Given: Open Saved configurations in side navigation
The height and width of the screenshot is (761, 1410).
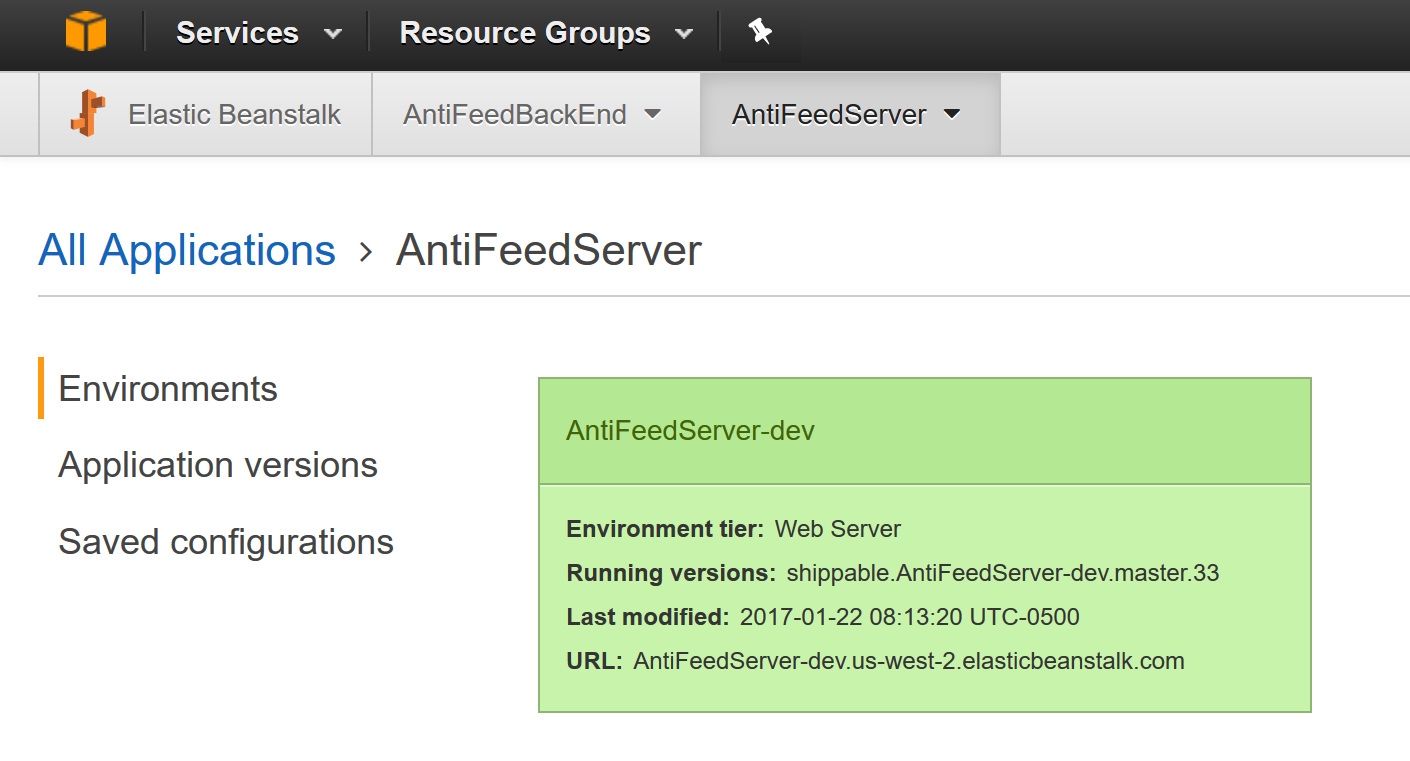Looking at the screenshot, I should pyautogui.click(x=226, y=542).
